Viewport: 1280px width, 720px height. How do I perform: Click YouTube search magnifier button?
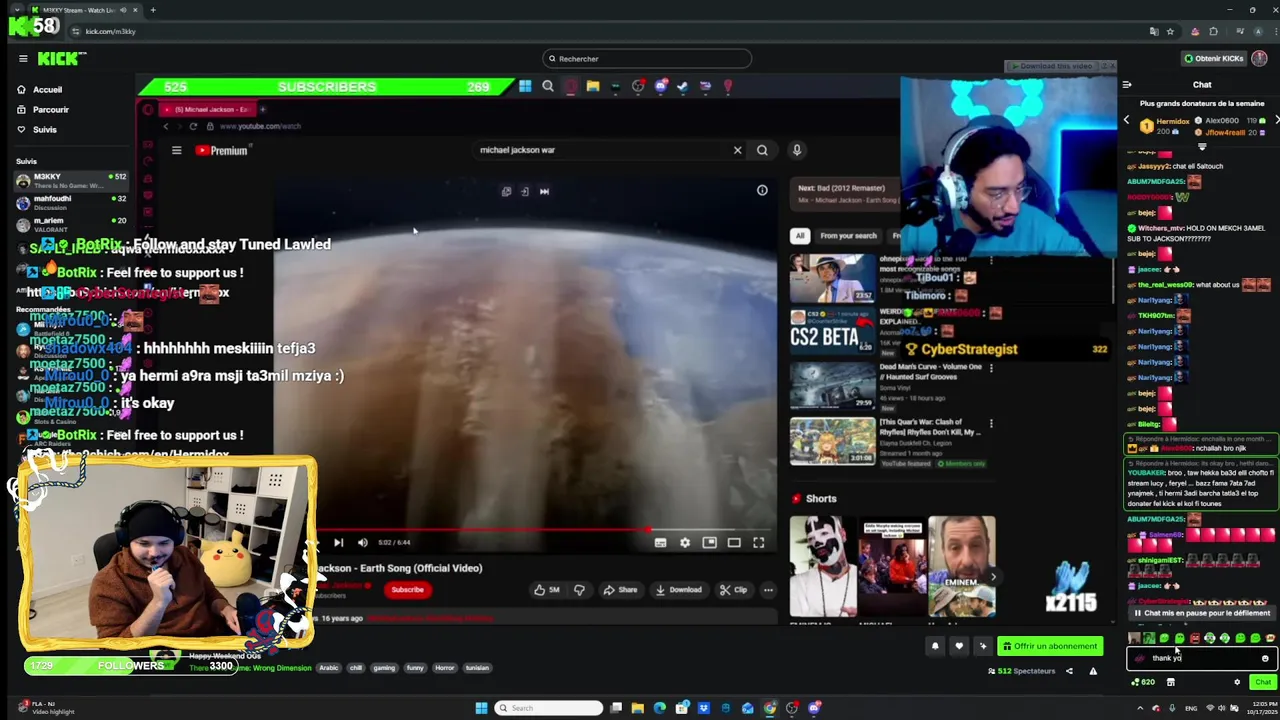coord(762,150)
